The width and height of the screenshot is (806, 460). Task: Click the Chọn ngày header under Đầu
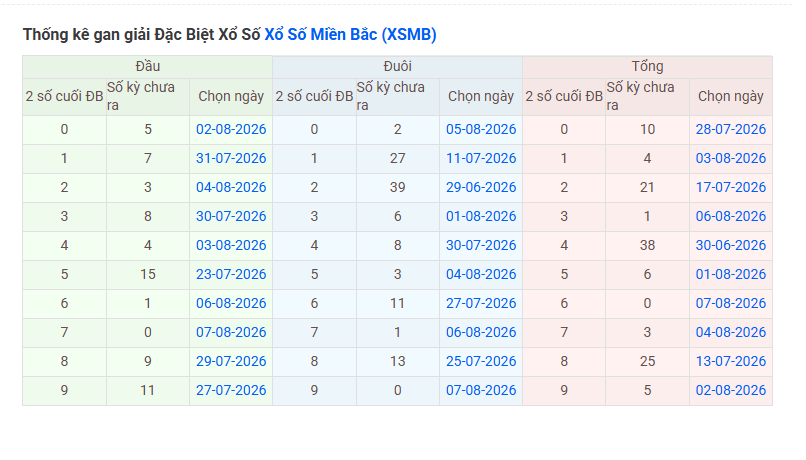click(x=231, y=97)
